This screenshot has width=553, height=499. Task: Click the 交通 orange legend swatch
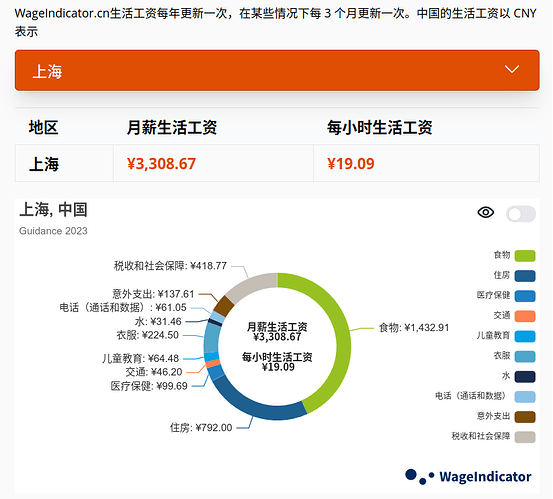tap(525, 316)
